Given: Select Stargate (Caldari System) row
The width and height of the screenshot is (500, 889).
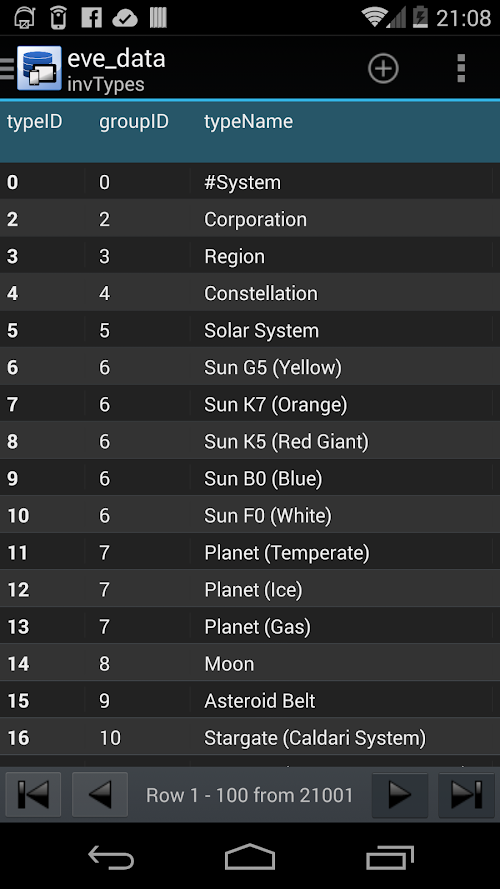Looking at the screenshot, I should tap(250, 738).
